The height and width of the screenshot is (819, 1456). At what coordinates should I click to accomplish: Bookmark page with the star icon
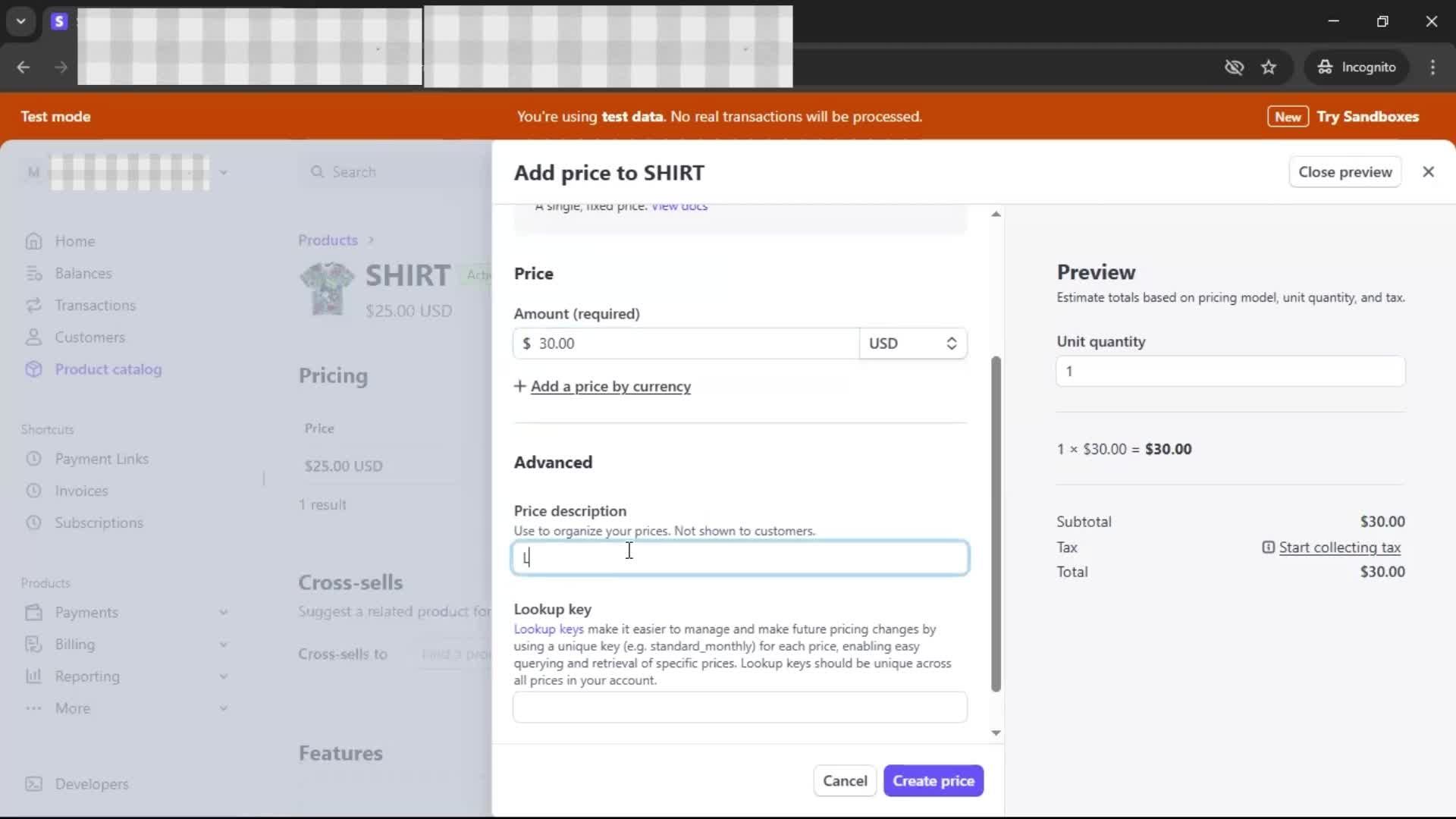1269,67
